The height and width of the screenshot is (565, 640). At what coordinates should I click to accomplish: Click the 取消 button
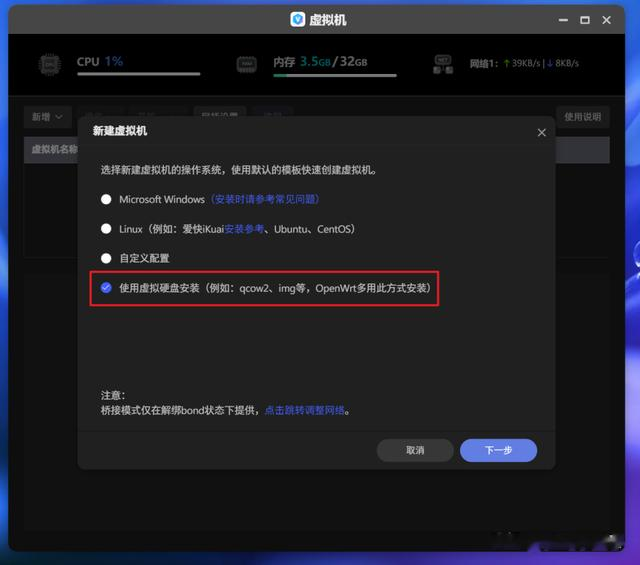[415, 450]
